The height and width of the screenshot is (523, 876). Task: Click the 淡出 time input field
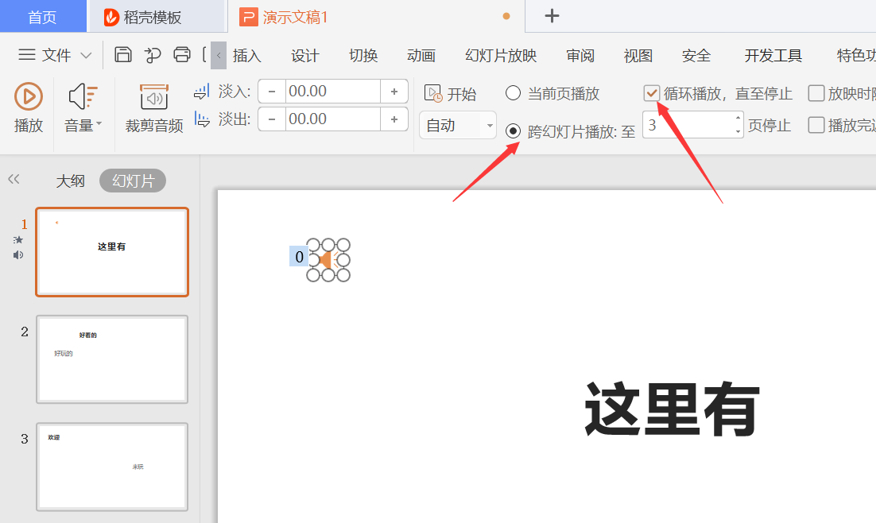[x=333, y=119]
